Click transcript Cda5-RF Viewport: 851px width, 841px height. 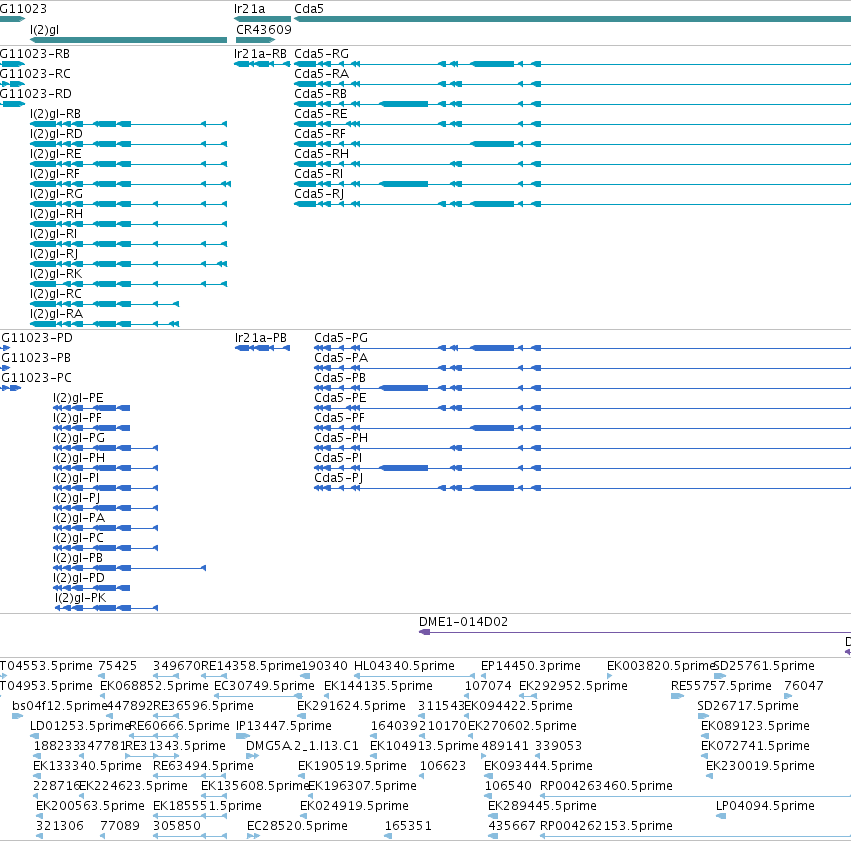click(573, 144)
